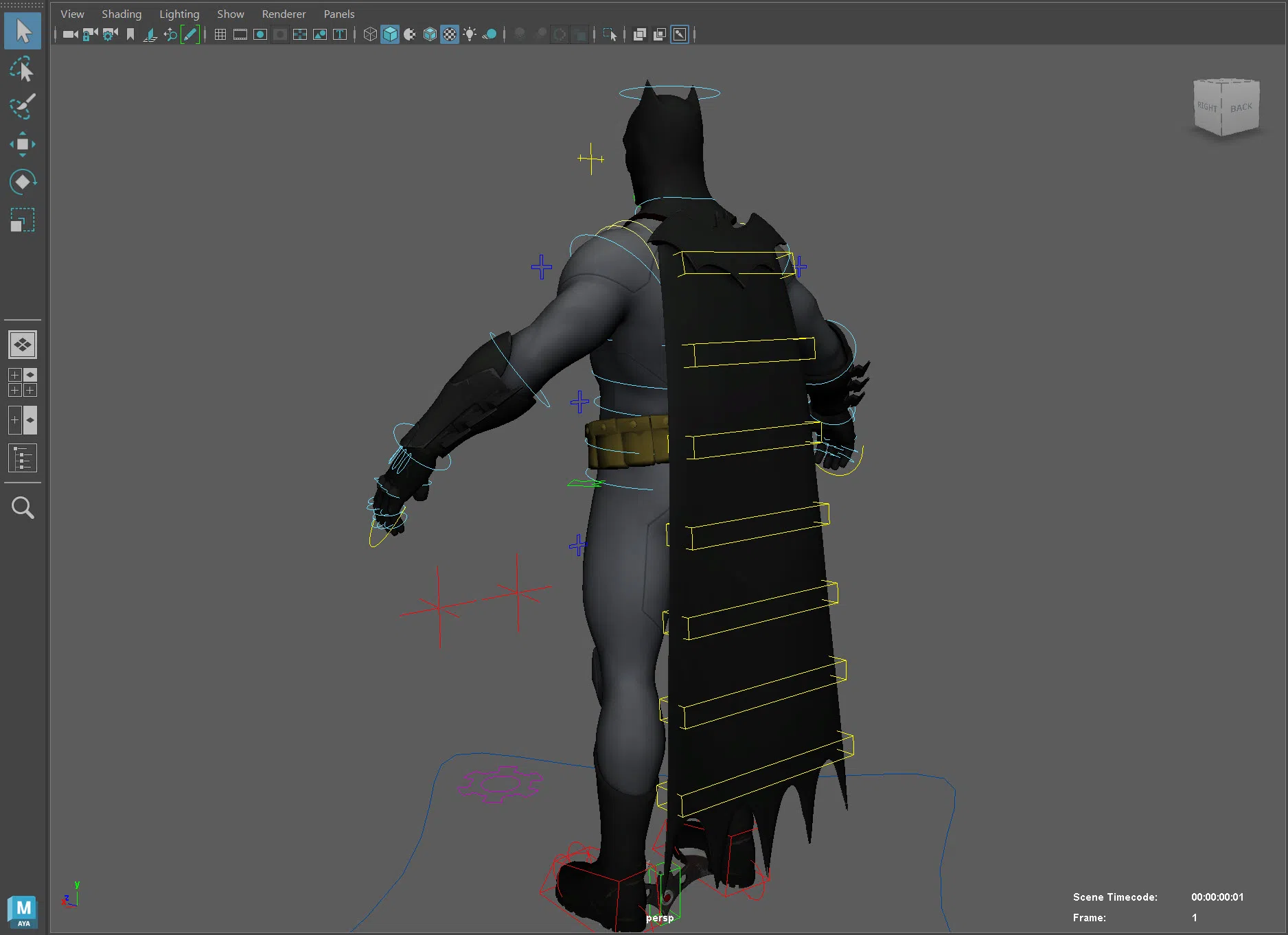Image resolution: width=1288 pixels, height=935 pixels.
Task: Select the Lasso selection tool
Action: (22, 69)
